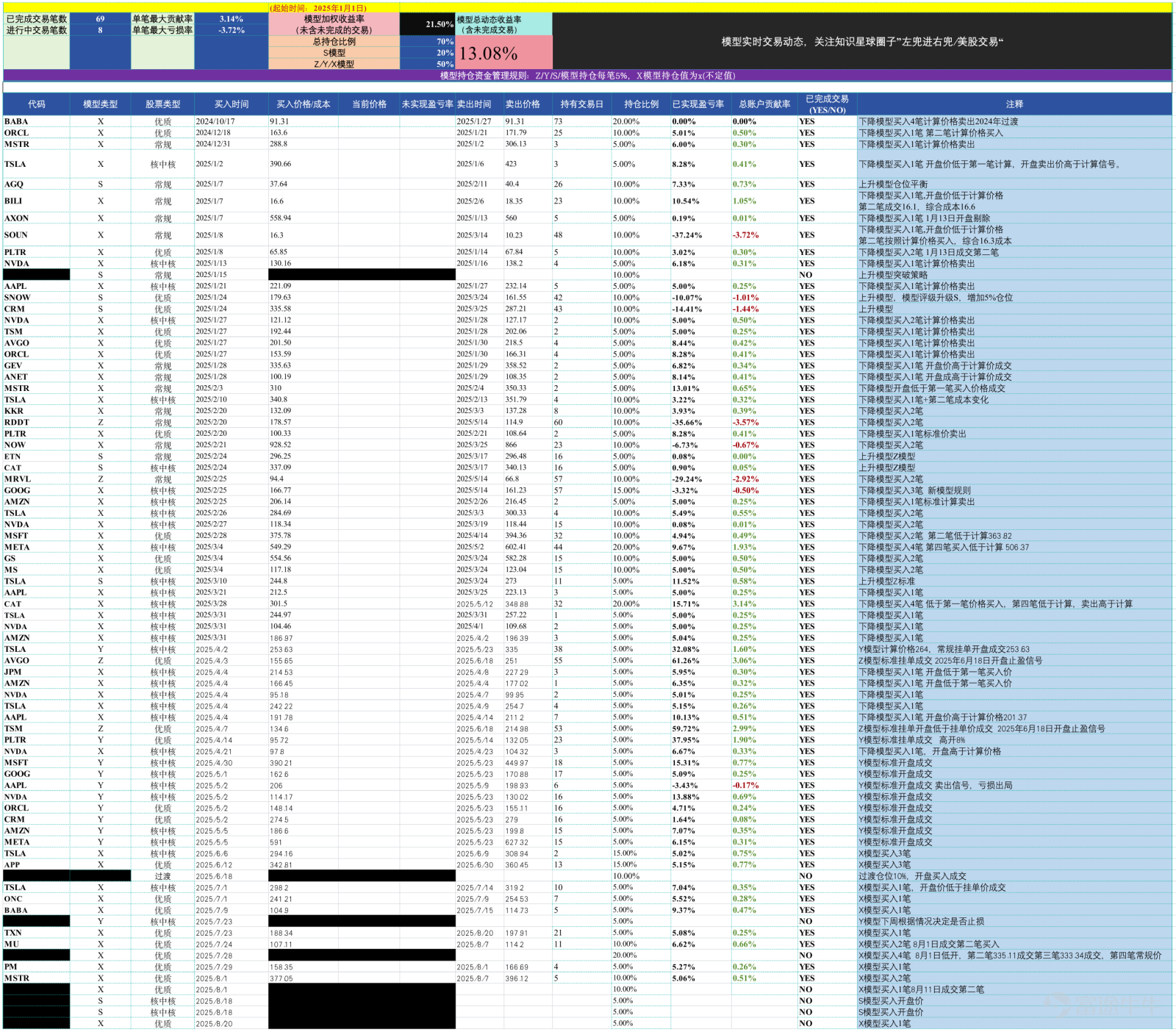This screenshot has height=1032, width=1176.
Task: Select the RDDT ticker cell
Action: click(37, 423)
